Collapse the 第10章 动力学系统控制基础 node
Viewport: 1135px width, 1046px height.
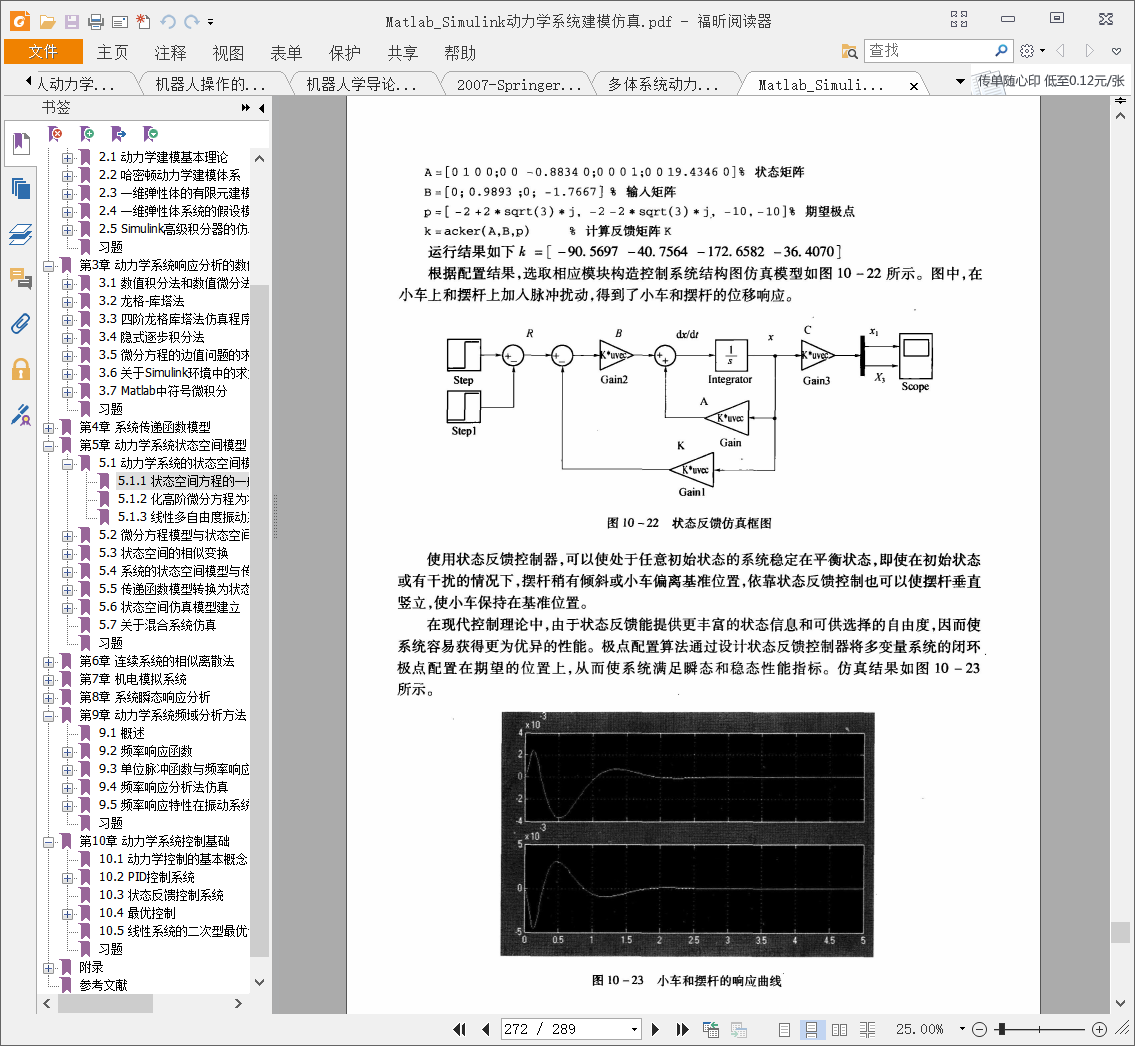[x=48, y=842]
